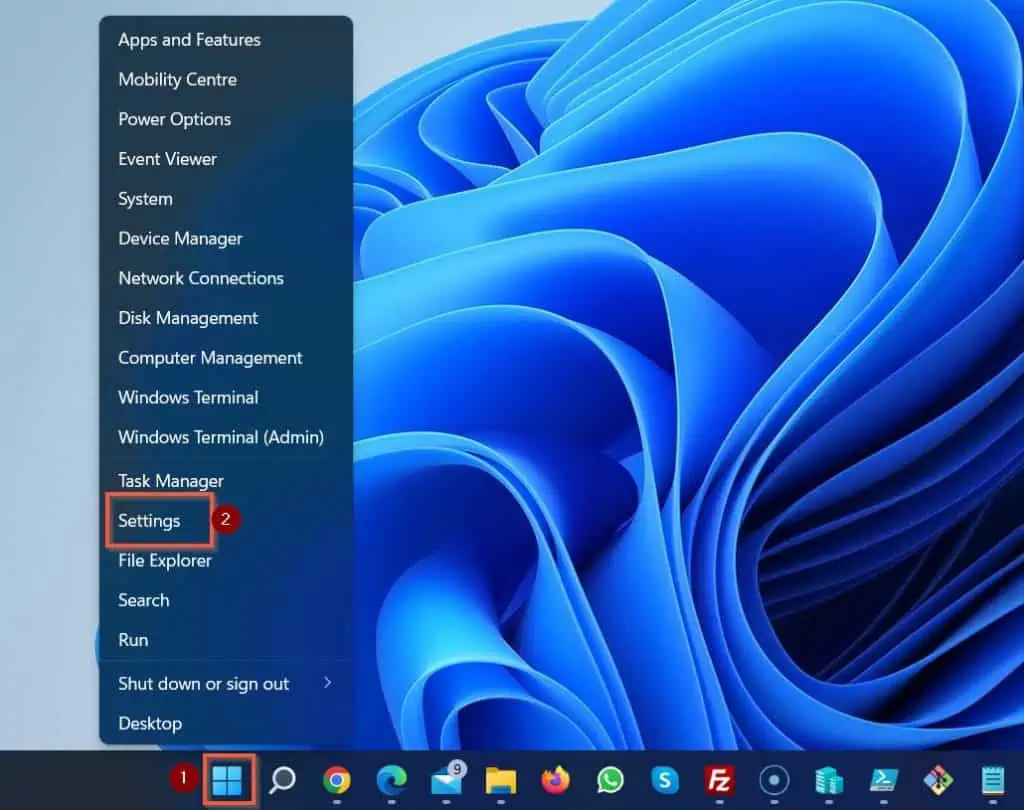
Task: Open Device Manager
Action: (180, 239)
